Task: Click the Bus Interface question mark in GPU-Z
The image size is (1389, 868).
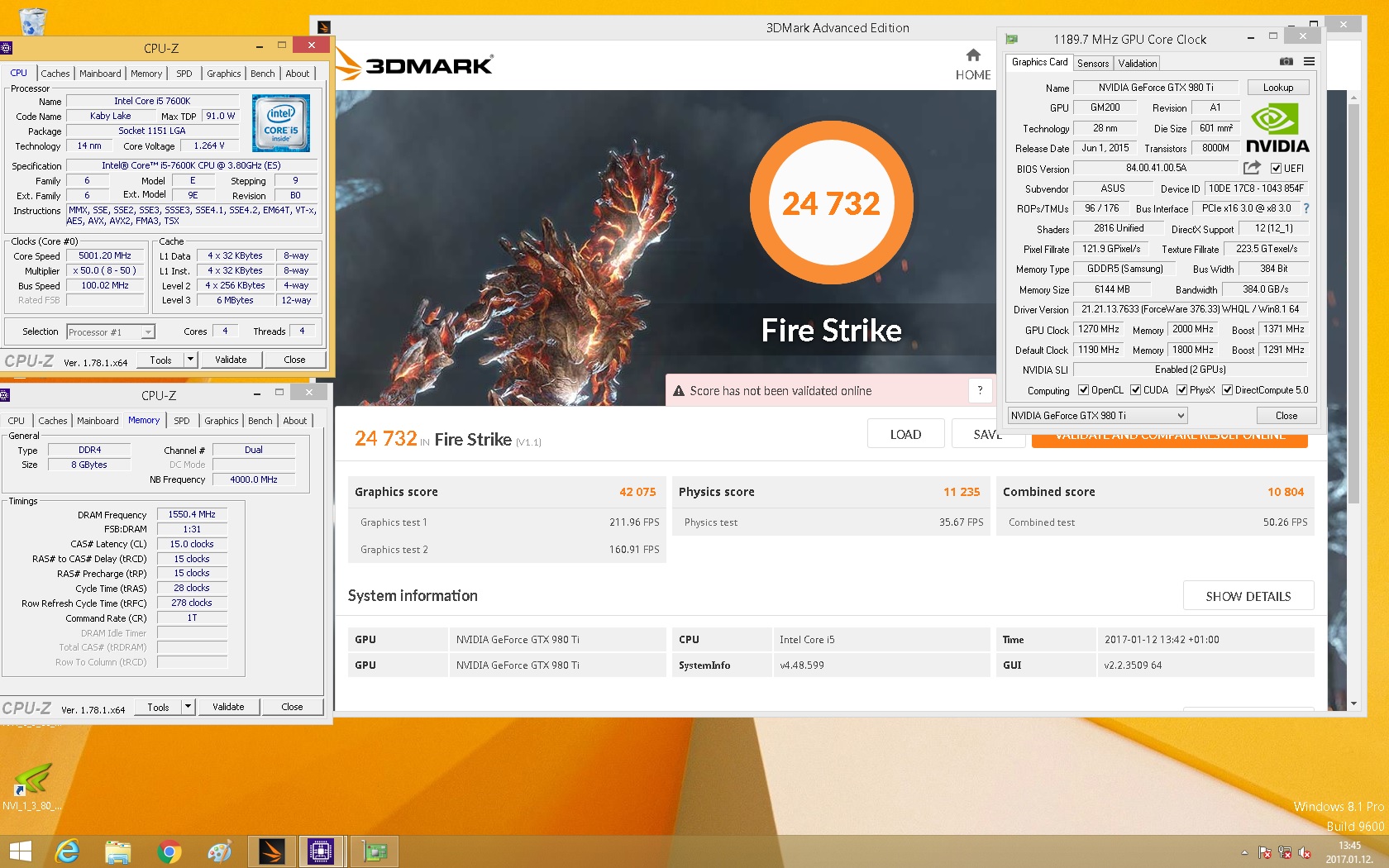Action: (1306, 208)
